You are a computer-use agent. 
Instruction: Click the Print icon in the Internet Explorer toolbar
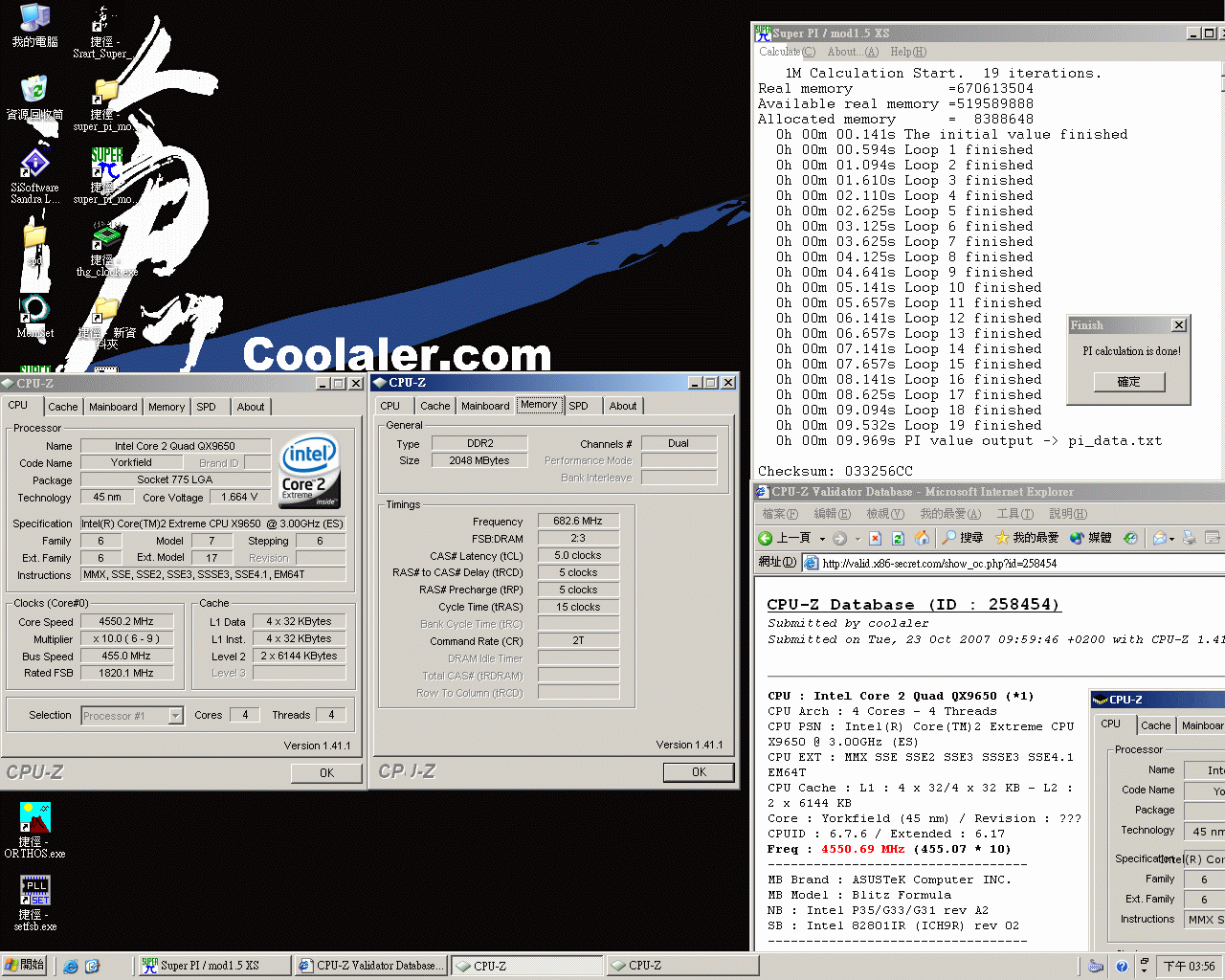1190,538
